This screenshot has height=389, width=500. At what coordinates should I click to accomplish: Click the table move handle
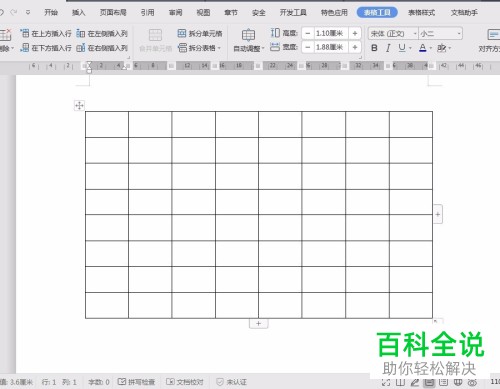click(x=79, y=106)
